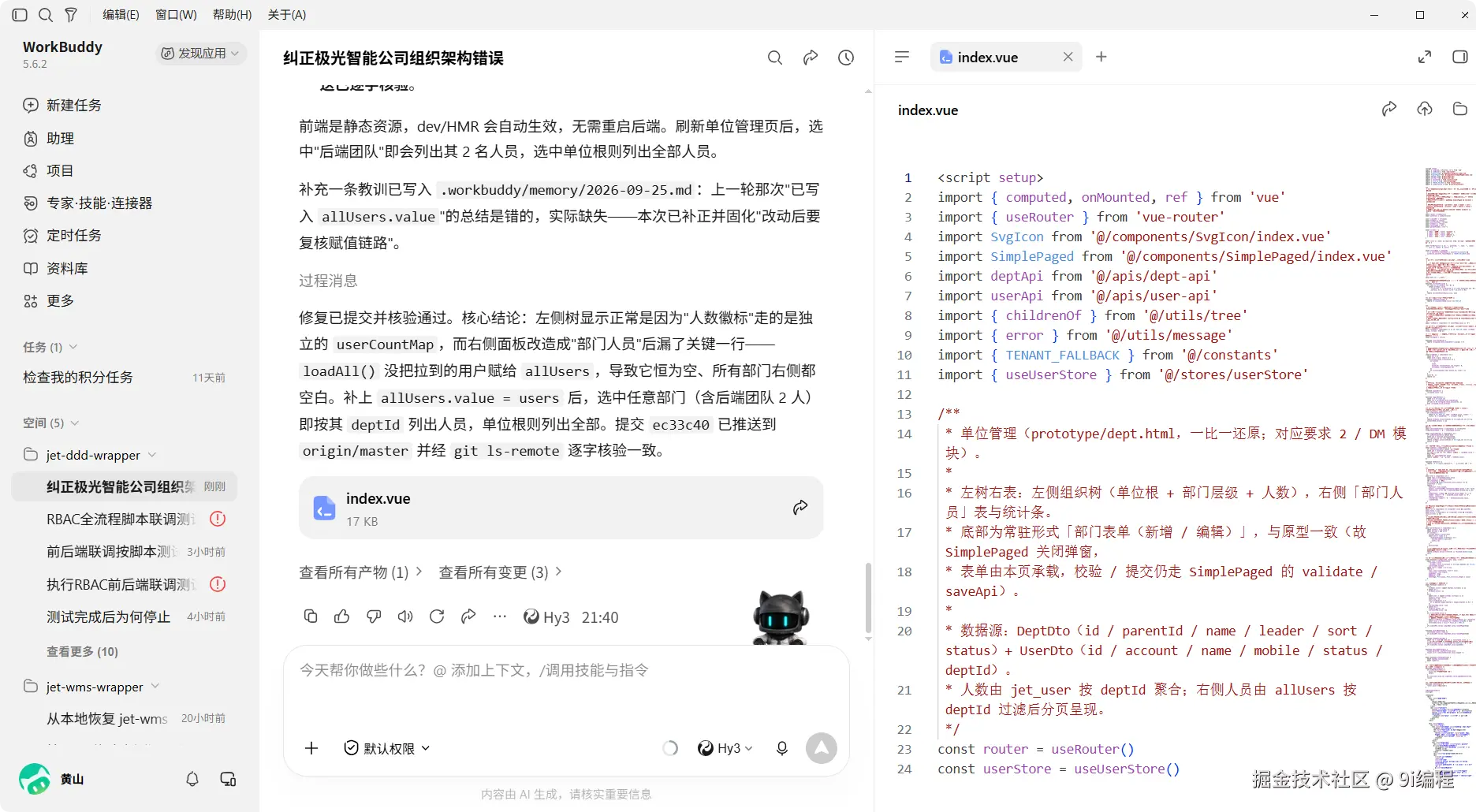Open the 编辑(E) menu
This screenshot has width=1476, height=812.
tap(121, 15)
